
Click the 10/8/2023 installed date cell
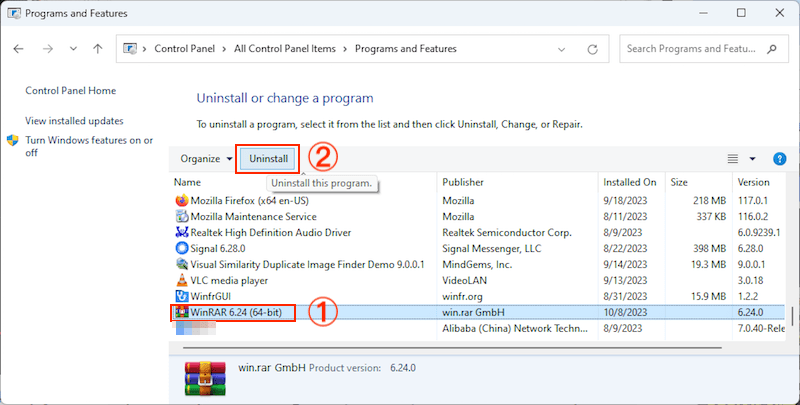coord(625,312)
